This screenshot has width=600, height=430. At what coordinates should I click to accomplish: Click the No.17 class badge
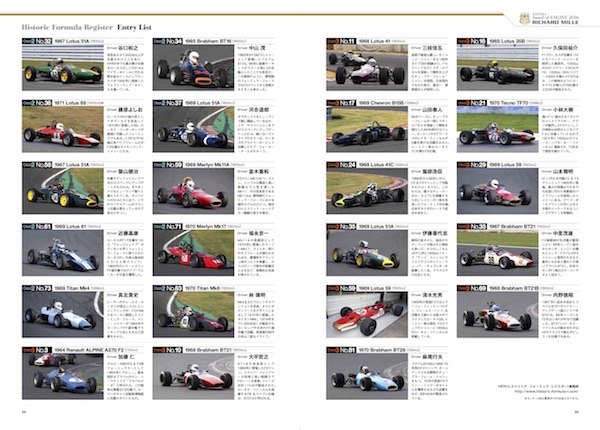(x=341, y=103)
